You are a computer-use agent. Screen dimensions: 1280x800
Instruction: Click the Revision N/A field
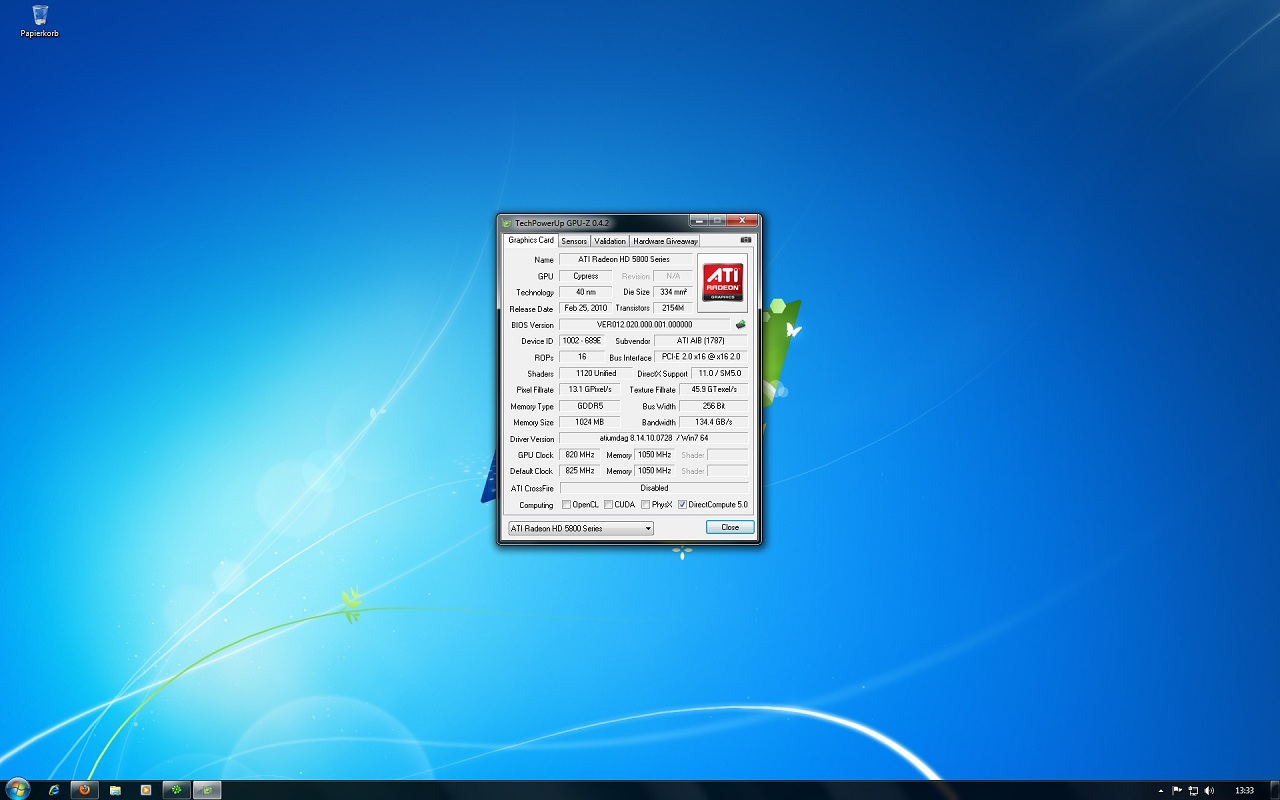pos(673,276)
